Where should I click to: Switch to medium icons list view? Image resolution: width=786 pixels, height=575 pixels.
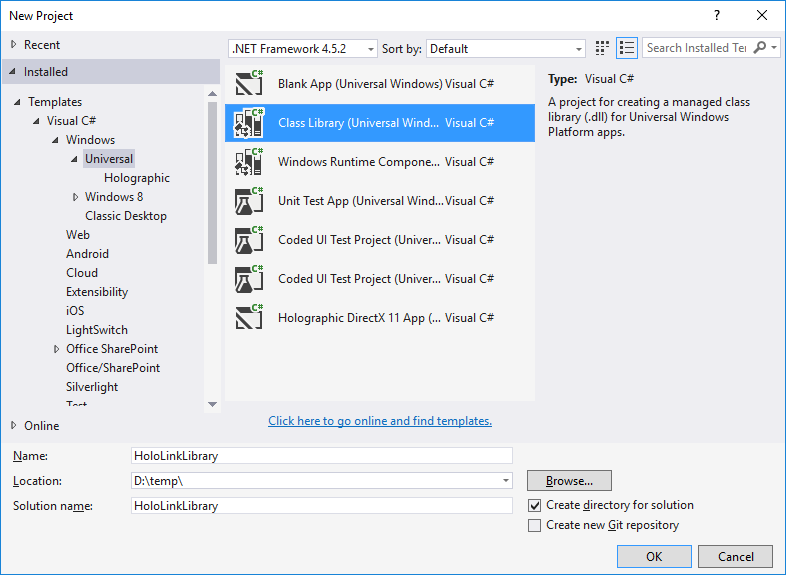(627, 48)
